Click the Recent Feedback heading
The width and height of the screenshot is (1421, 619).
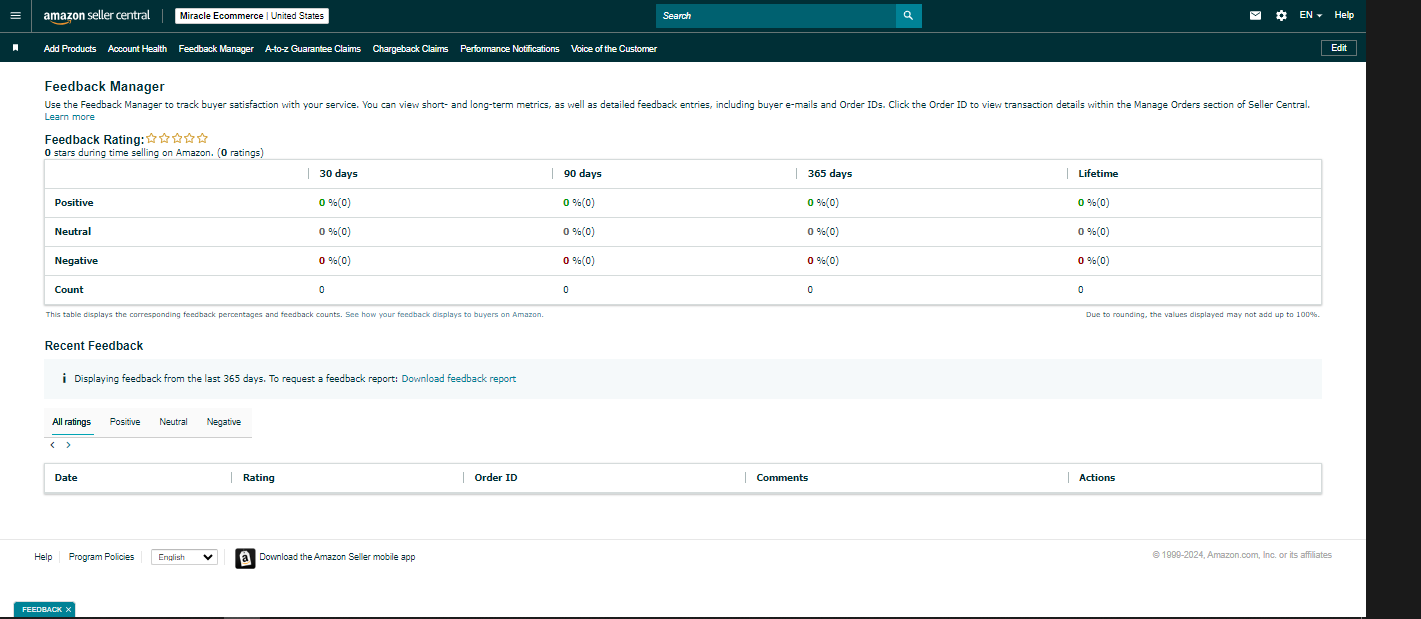tap(94, 346)
